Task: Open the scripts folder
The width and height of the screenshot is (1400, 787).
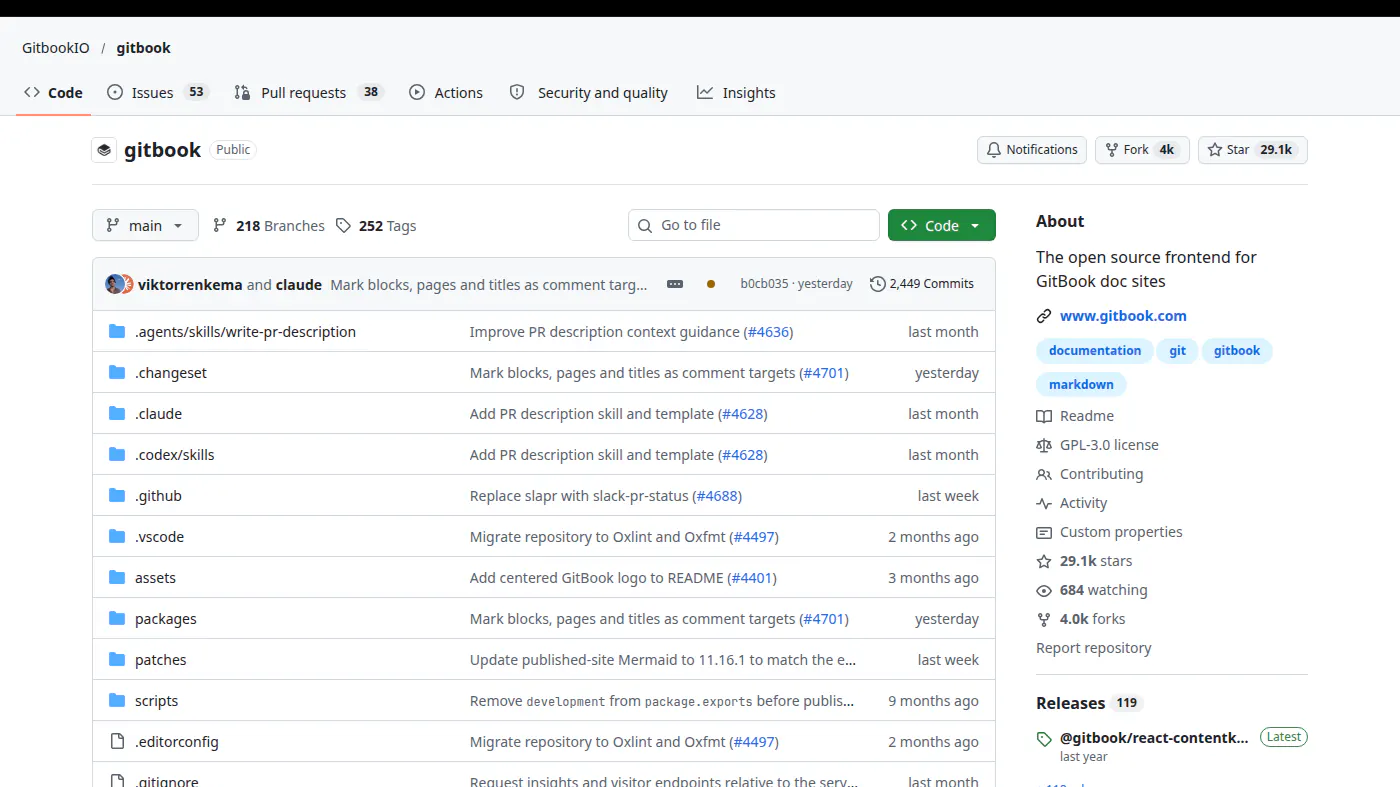Action: [x=157, y=701]
